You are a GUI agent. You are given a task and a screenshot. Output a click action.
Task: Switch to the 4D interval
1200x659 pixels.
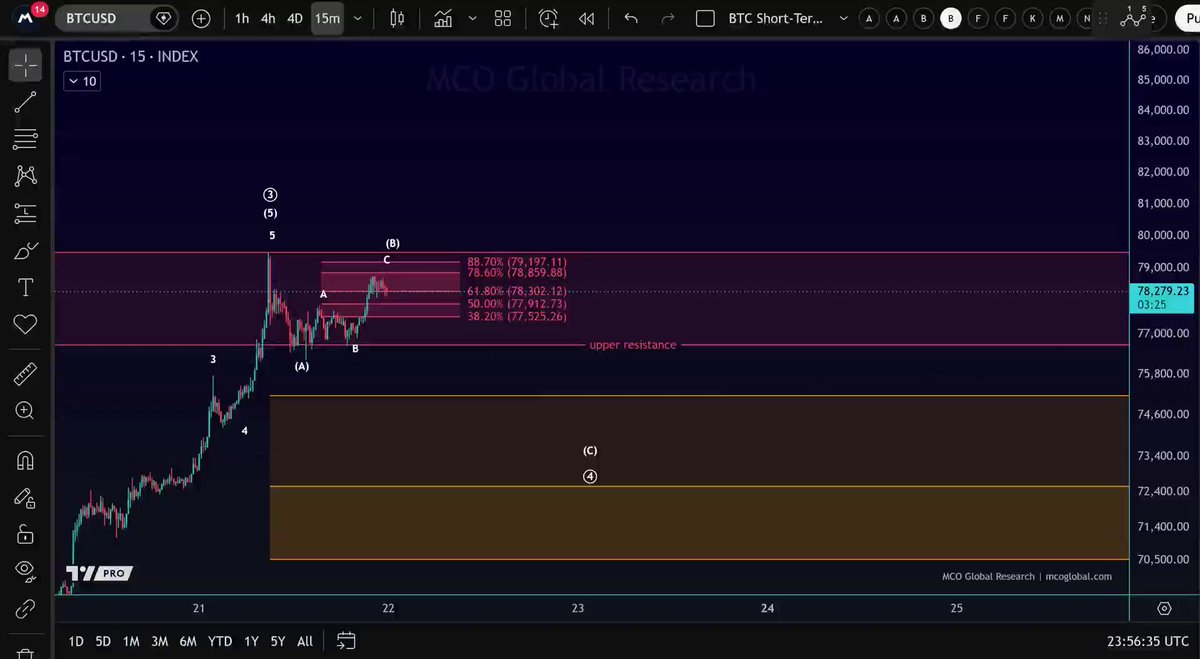(x=294, y=18)
